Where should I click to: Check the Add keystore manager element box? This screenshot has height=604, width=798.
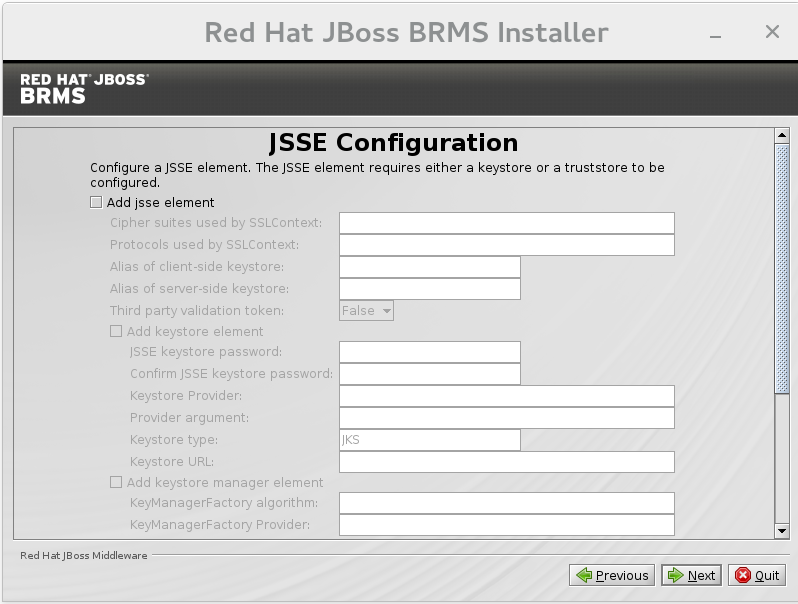(116, 482)
